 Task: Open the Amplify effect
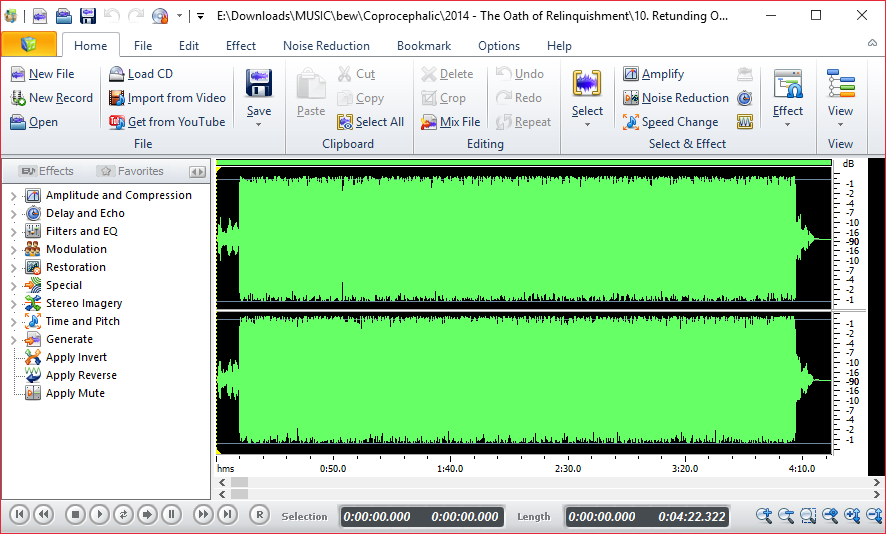(654, 74)
